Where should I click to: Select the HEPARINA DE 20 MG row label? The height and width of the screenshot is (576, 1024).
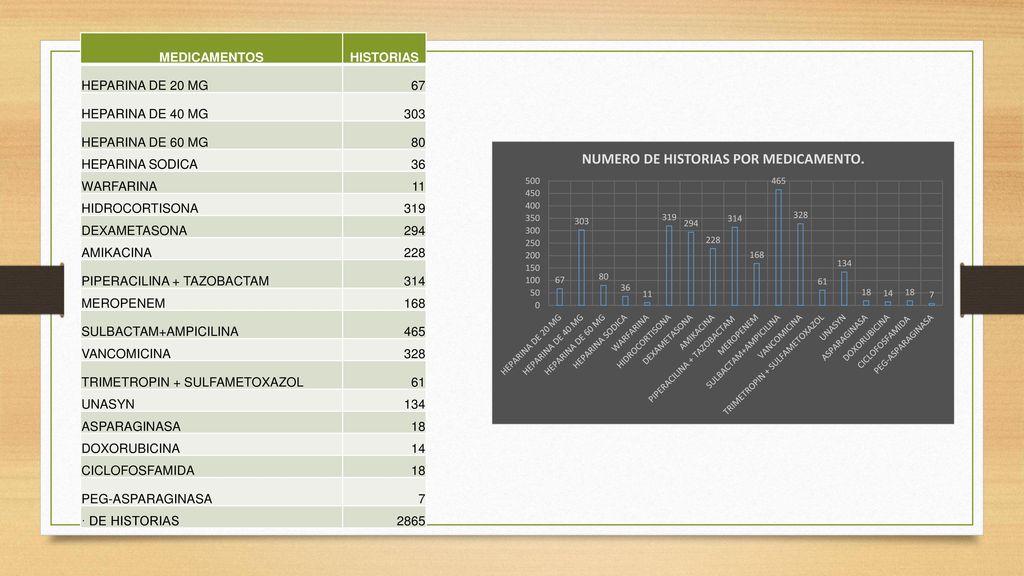click(x=145, y=86)
